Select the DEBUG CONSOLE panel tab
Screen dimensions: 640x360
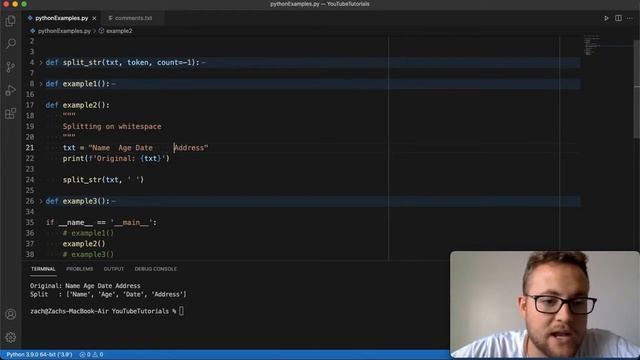point(156,269)
